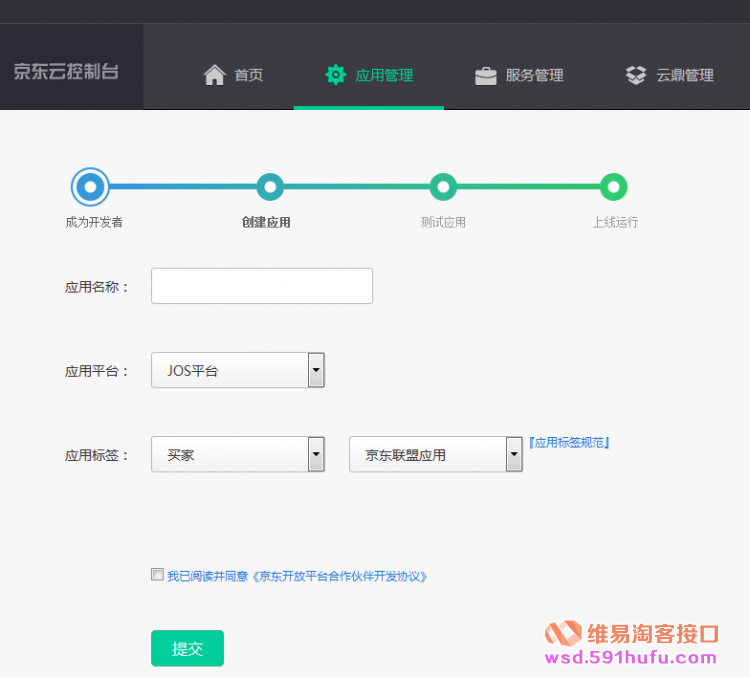Click the 测试应用 step label
This screenshot has width=750, height=677.
coord(443,222)
